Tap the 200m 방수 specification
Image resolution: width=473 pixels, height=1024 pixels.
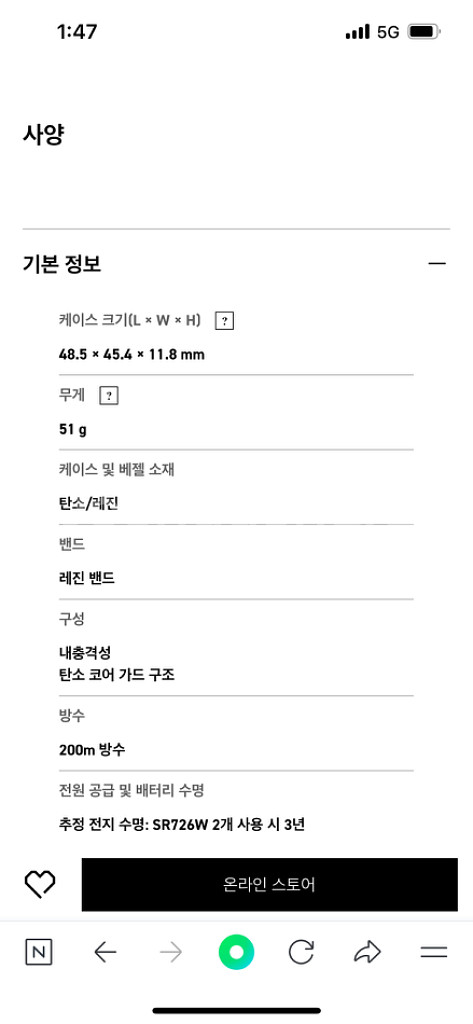[92, 750]
